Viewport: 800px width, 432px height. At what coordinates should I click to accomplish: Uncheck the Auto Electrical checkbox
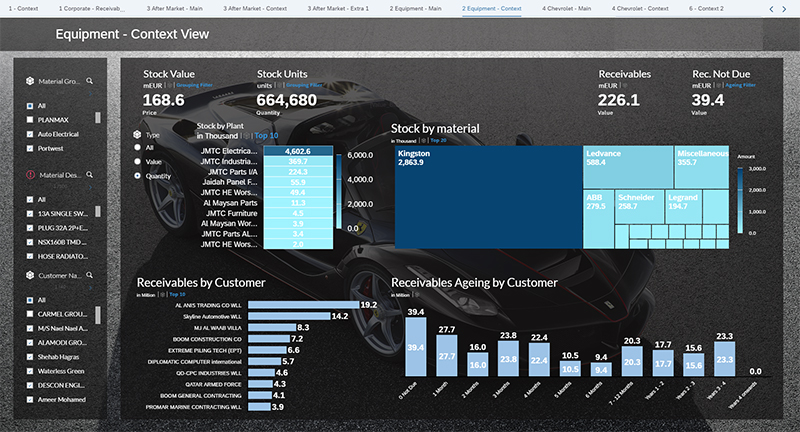pyautogui.click(x=30, y=134)
